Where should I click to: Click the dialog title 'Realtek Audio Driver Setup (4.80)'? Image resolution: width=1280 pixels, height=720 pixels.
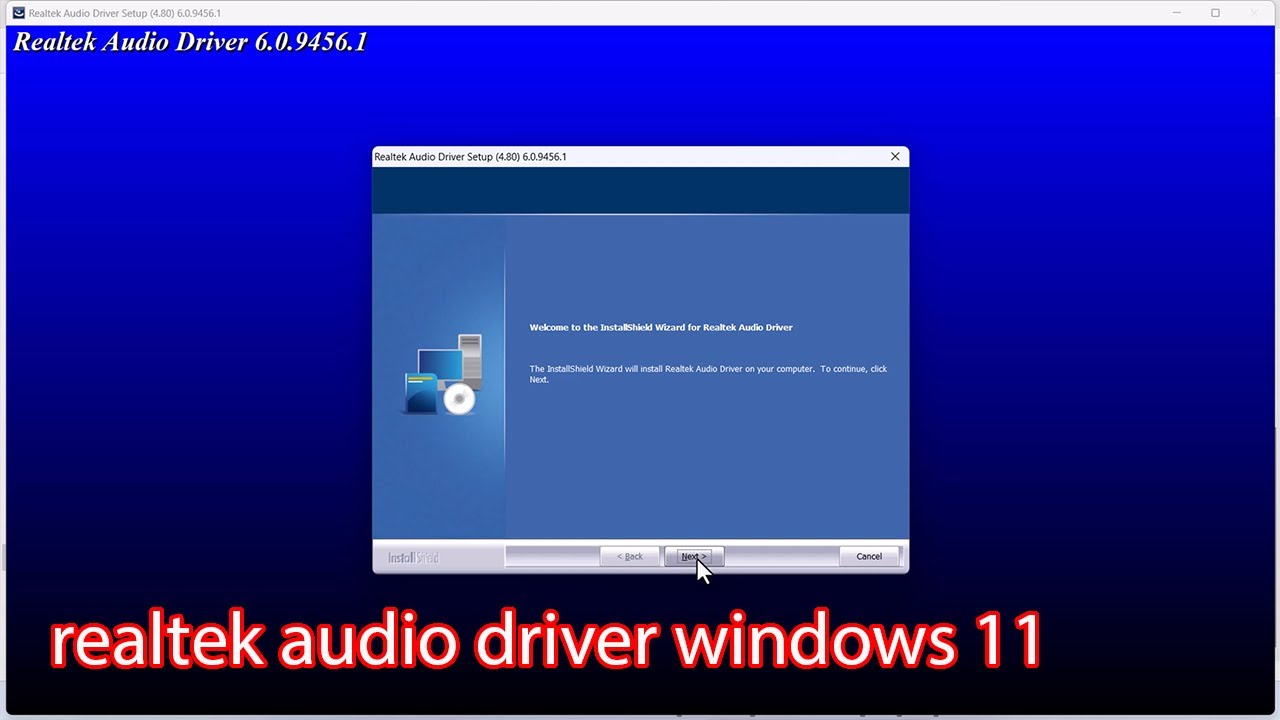tap(470, 157)
